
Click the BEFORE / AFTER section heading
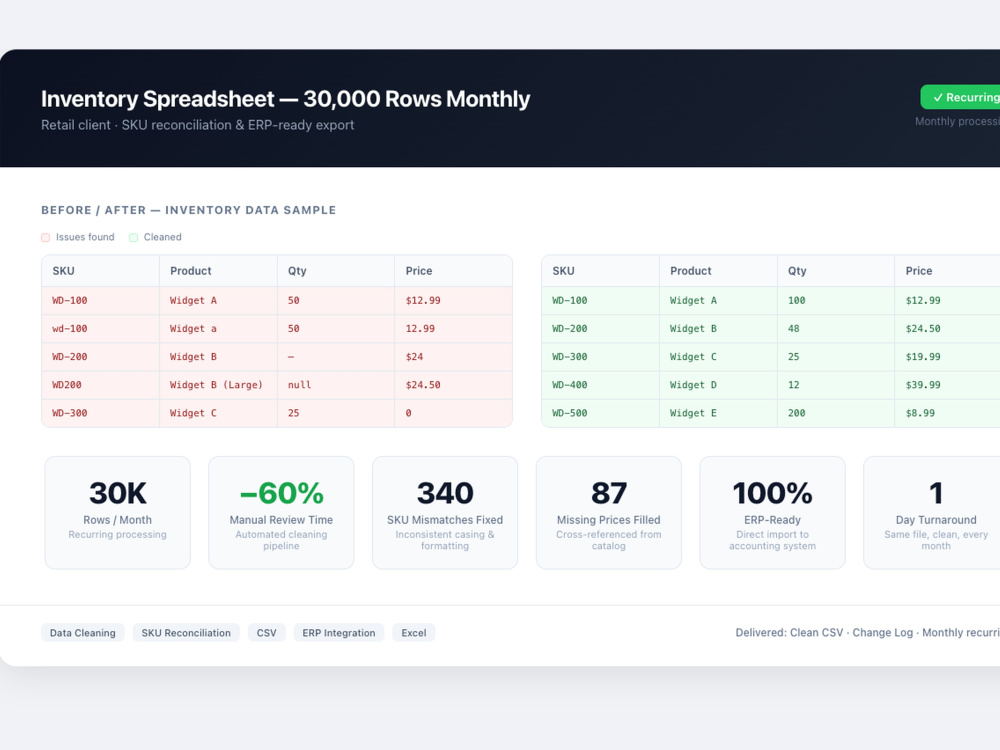[x=189, y=210]
